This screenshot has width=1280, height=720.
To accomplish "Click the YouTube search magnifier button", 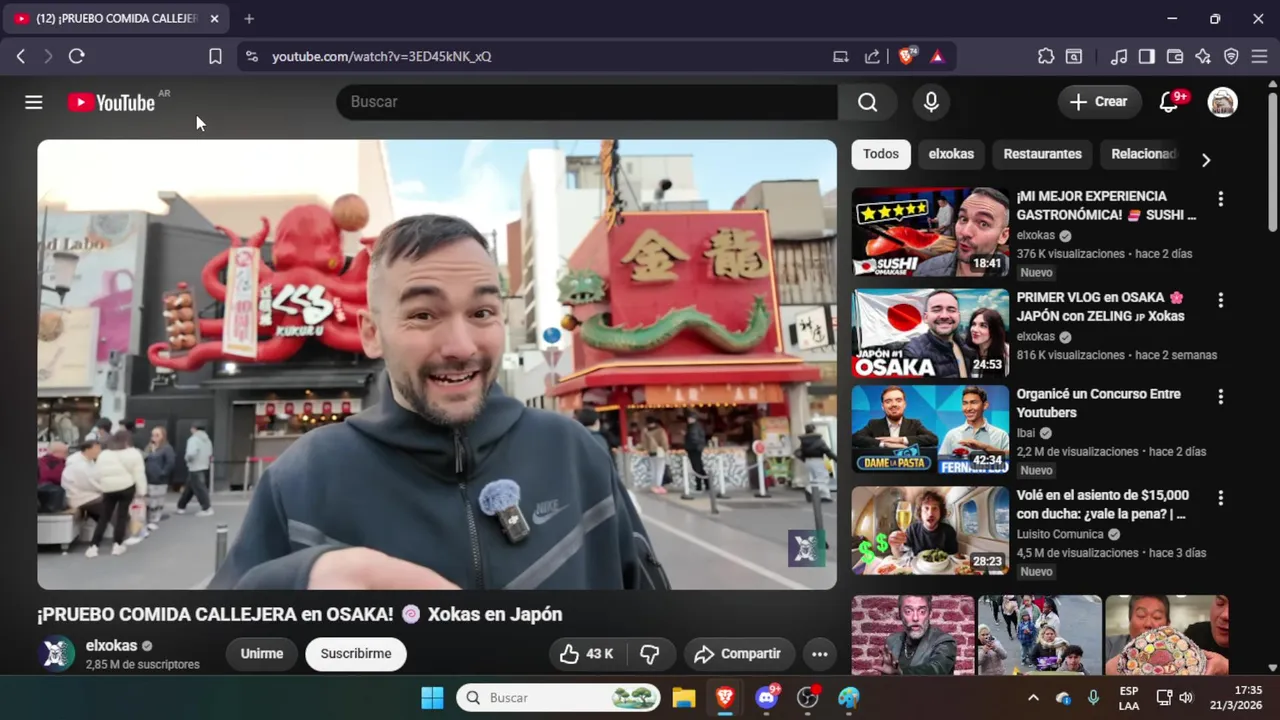I will (867, 102).
